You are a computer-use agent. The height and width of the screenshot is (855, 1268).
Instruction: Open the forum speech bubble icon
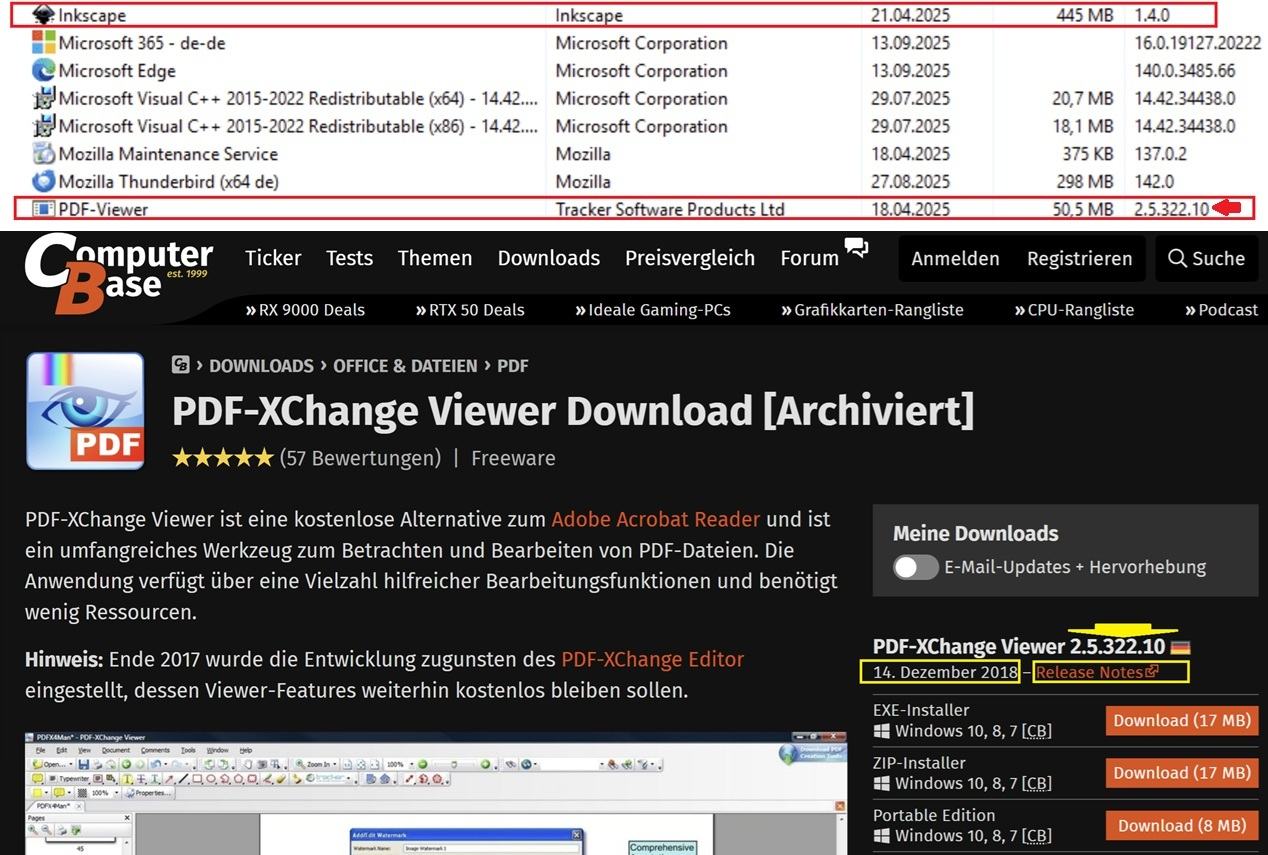click(856, 247)
